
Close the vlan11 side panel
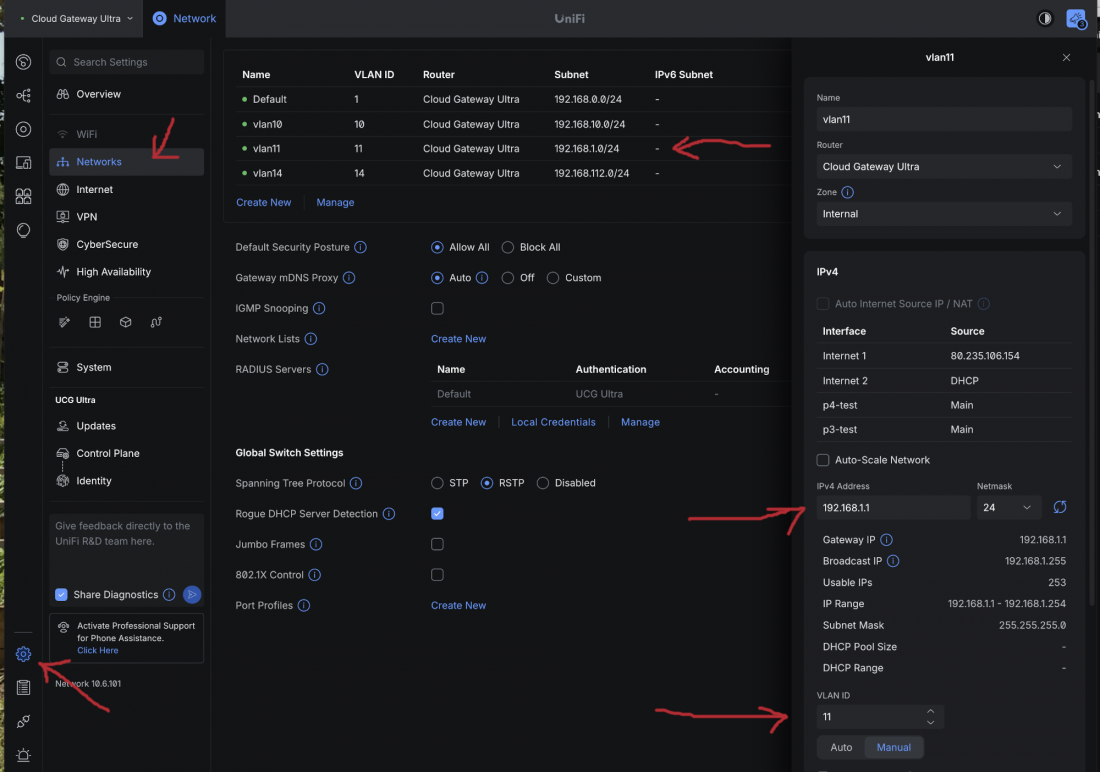(x=1066, y=58)
